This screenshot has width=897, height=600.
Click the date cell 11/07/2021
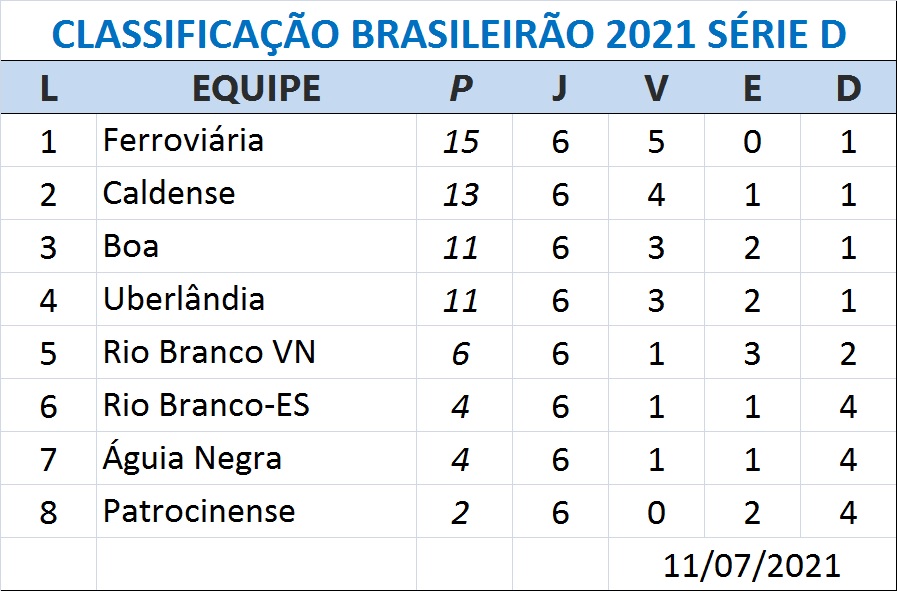point(751,565)
